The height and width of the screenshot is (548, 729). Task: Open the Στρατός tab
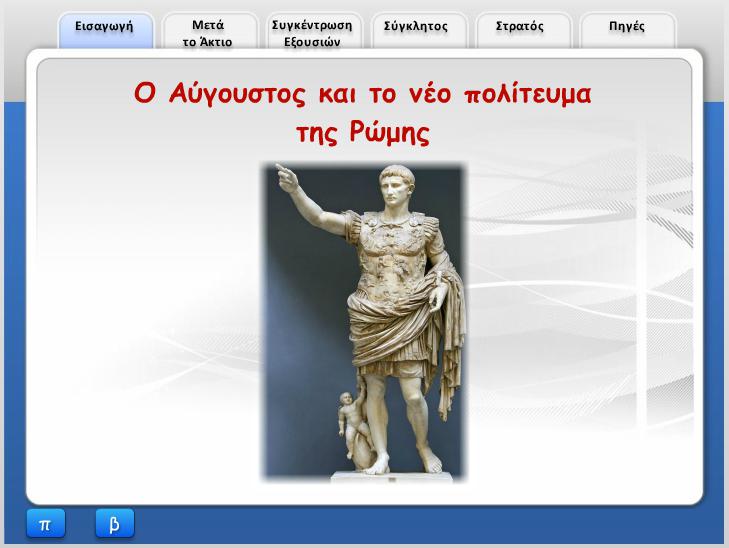523,31
